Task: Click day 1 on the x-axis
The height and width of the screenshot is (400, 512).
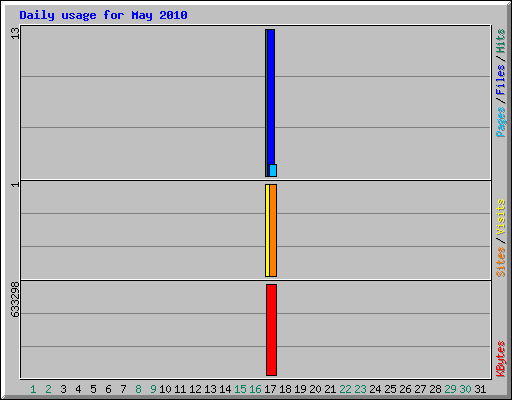Action: (x=33, y=389)
